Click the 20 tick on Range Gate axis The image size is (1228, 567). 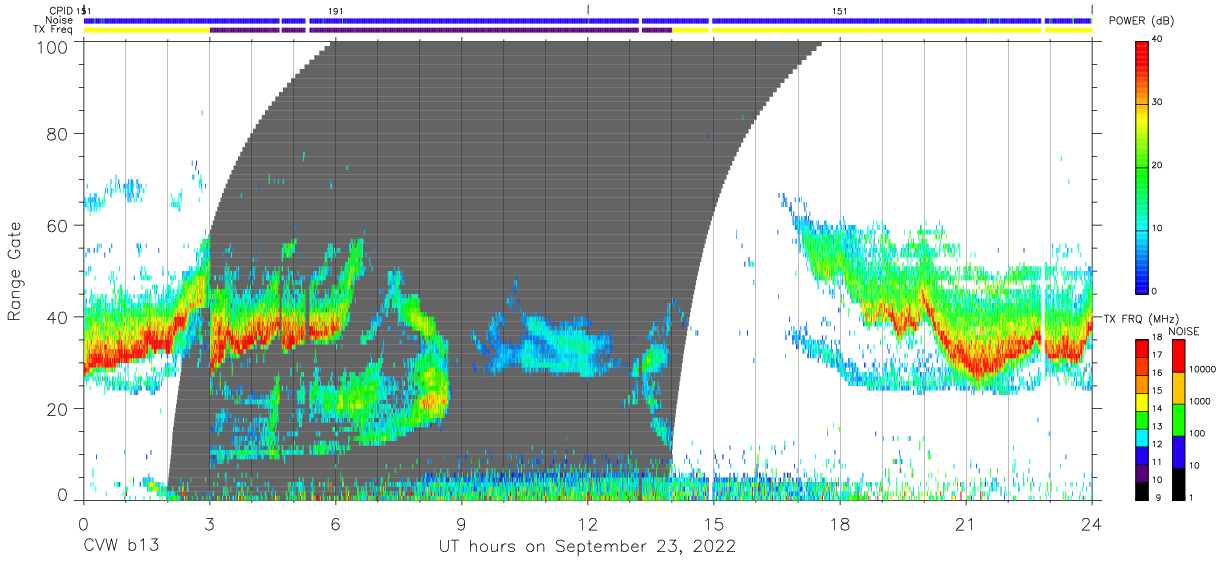59,408
